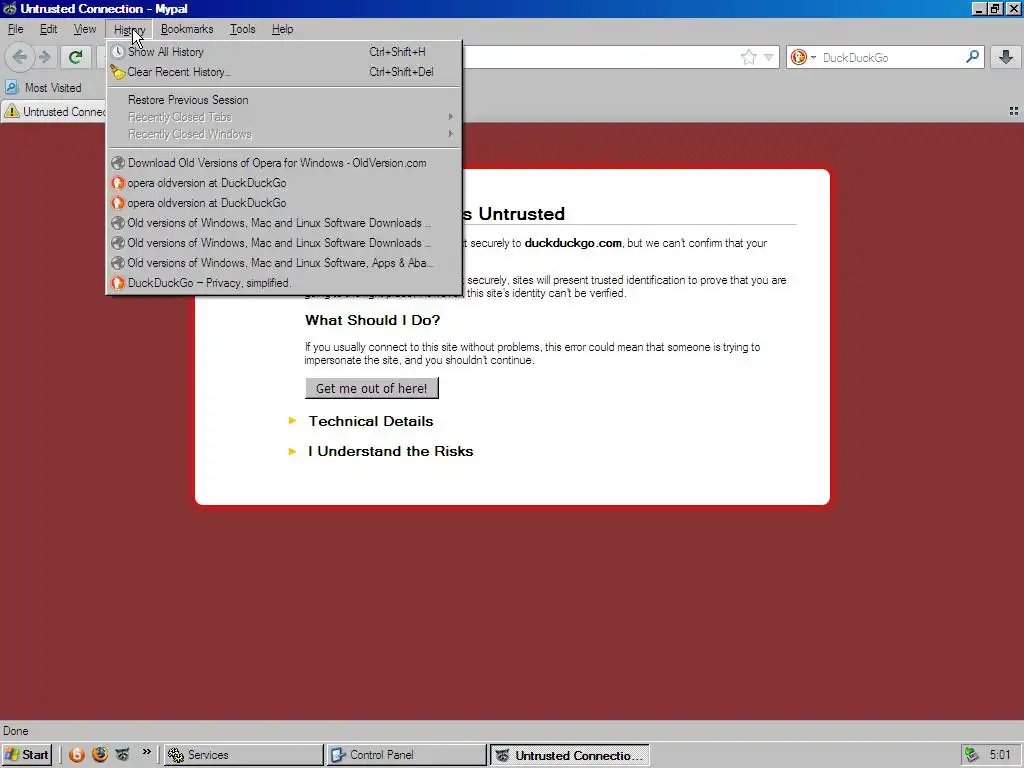Open the Most Visited bookmarks folder
1024x768 pixels.
pos(43,88)
